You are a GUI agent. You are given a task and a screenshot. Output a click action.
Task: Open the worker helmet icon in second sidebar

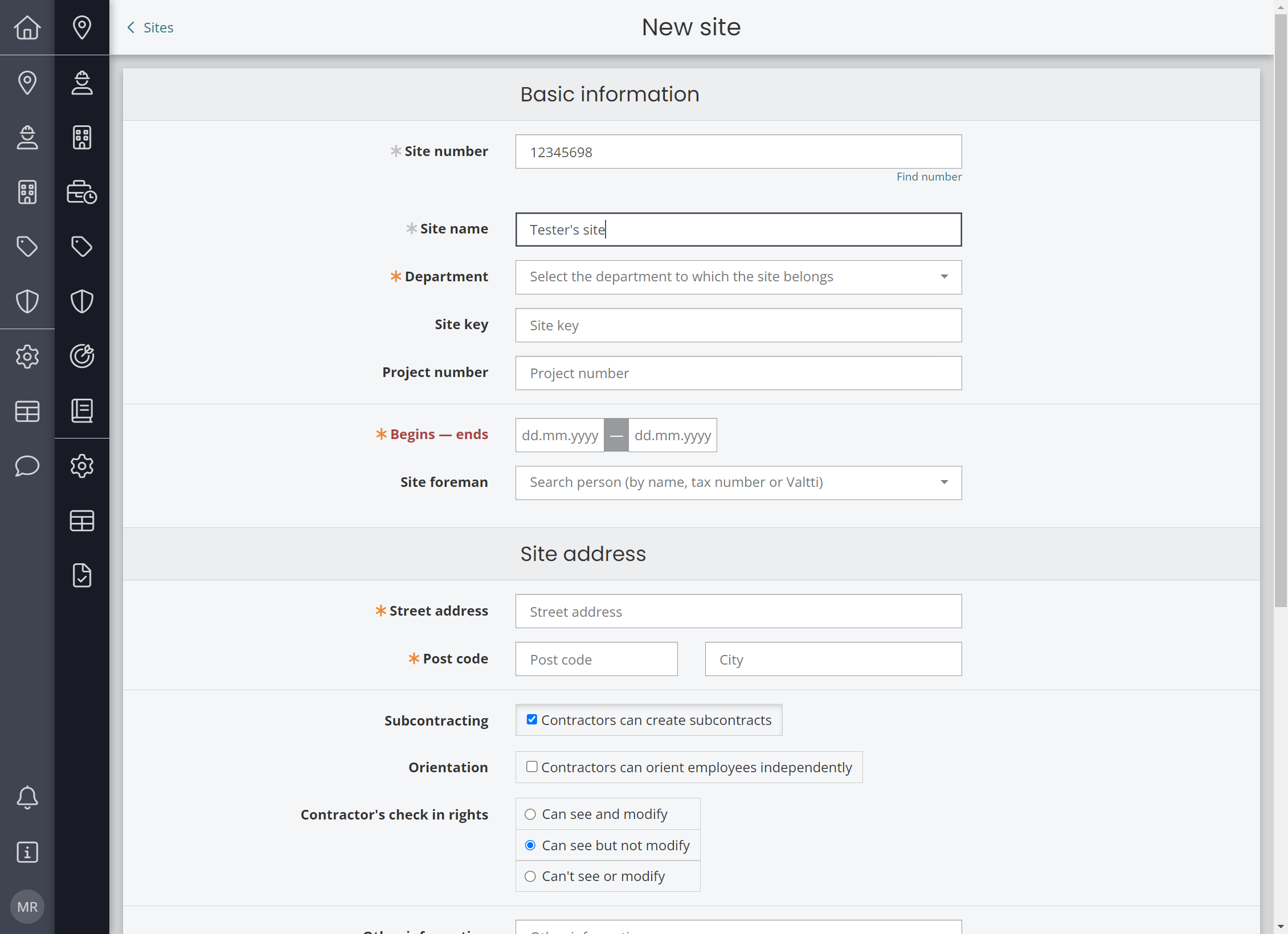pos(82,83)
